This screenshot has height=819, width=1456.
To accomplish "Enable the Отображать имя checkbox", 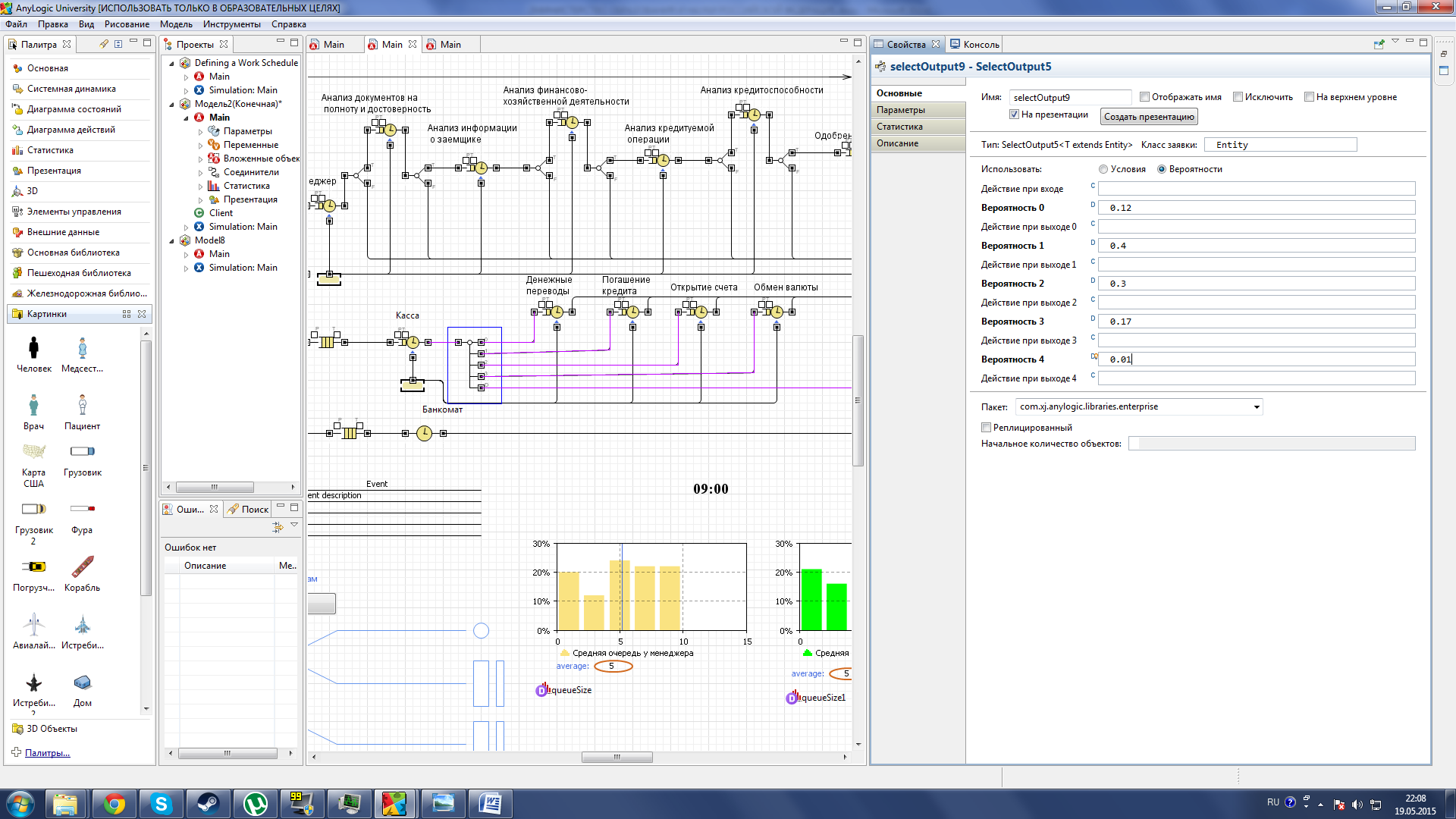I will (x=1145, y=97).
